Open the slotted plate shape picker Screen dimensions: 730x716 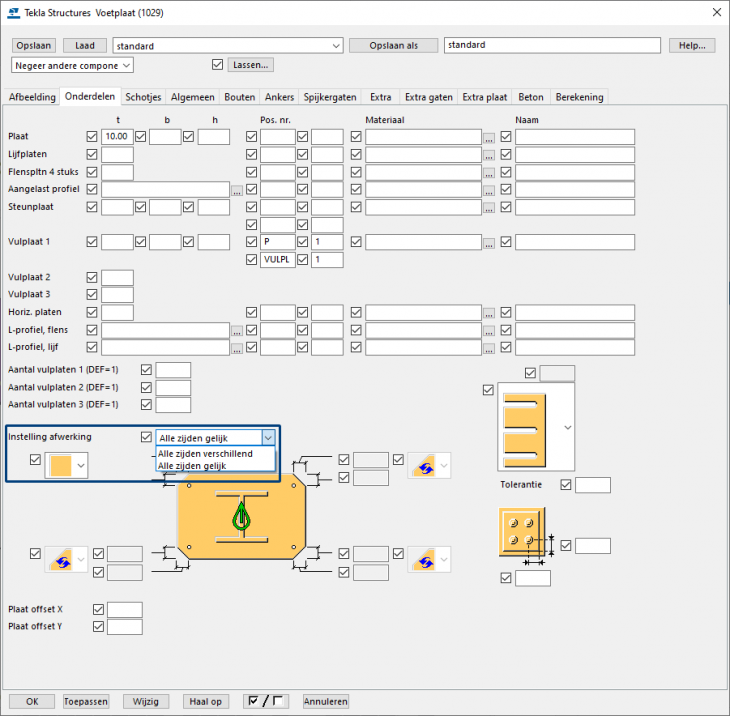569,427
